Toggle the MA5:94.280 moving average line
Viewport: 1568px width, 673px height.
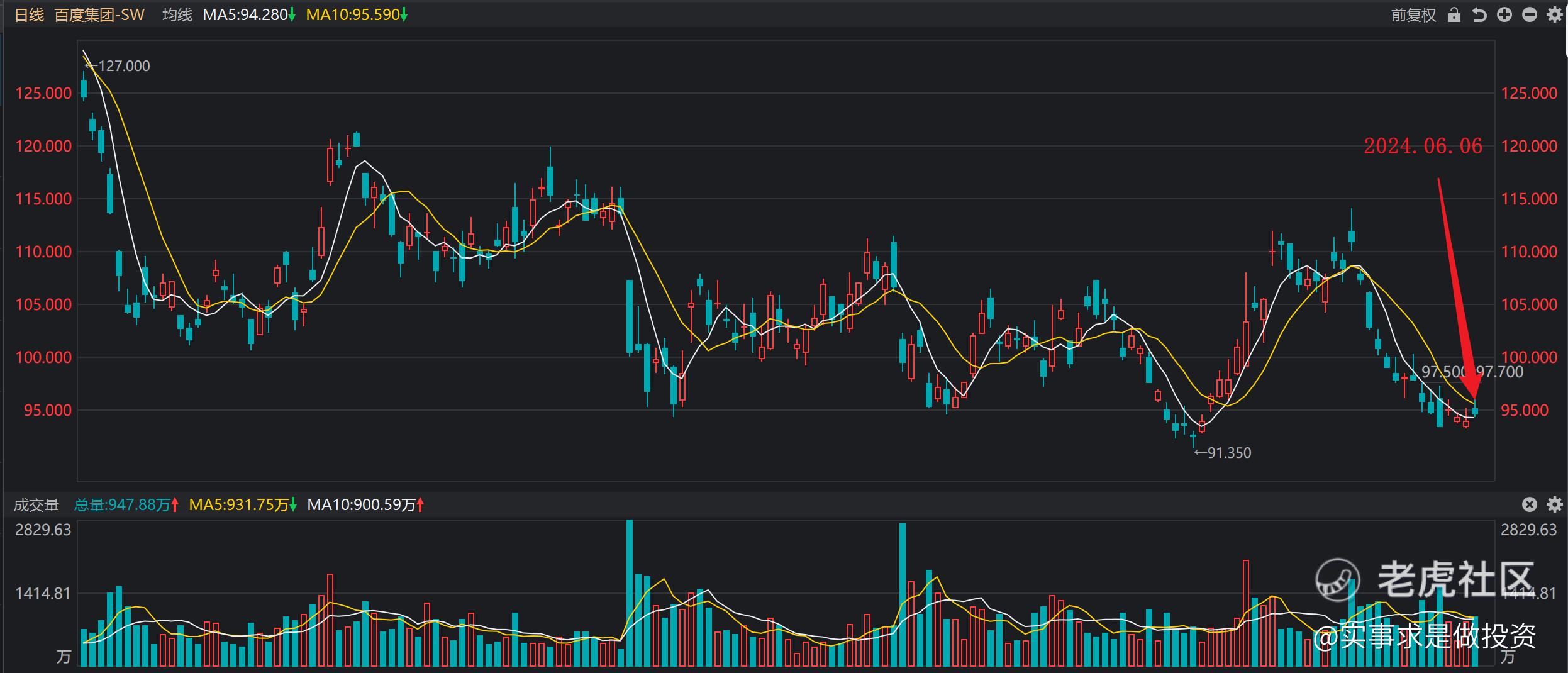(x=245, y=14)
